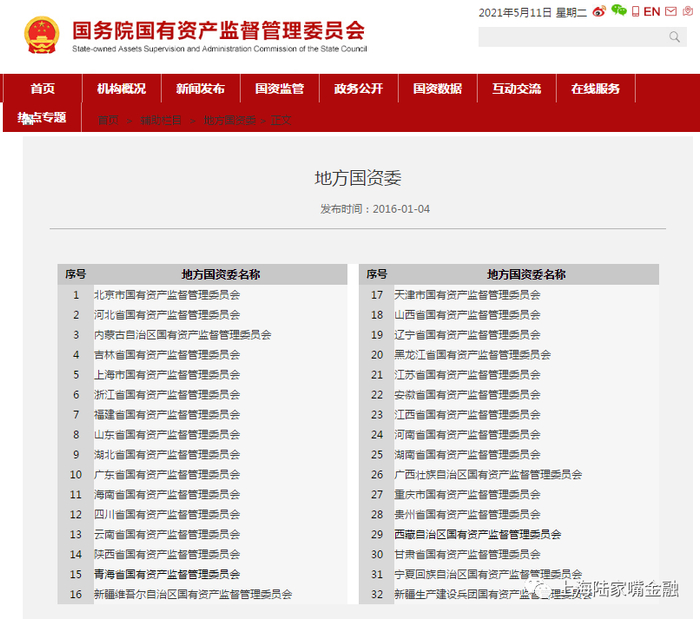Open 新疆维吾尔自治区国有资产监督管理委员会 link
Screen dimensions: 700x619
[x=193, y=594]
